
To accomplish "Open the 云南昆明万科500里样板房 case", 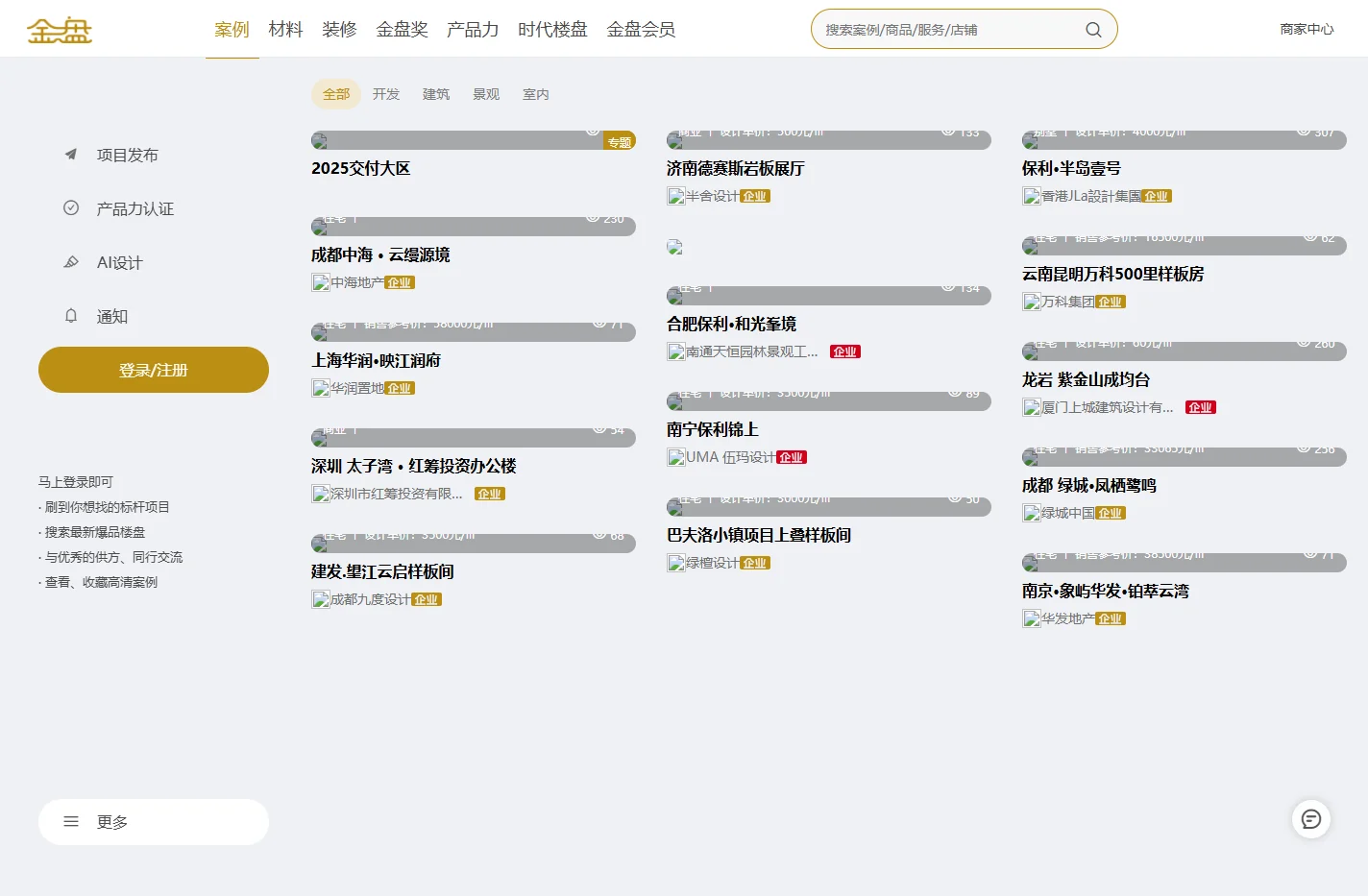I will [1113, 274].
